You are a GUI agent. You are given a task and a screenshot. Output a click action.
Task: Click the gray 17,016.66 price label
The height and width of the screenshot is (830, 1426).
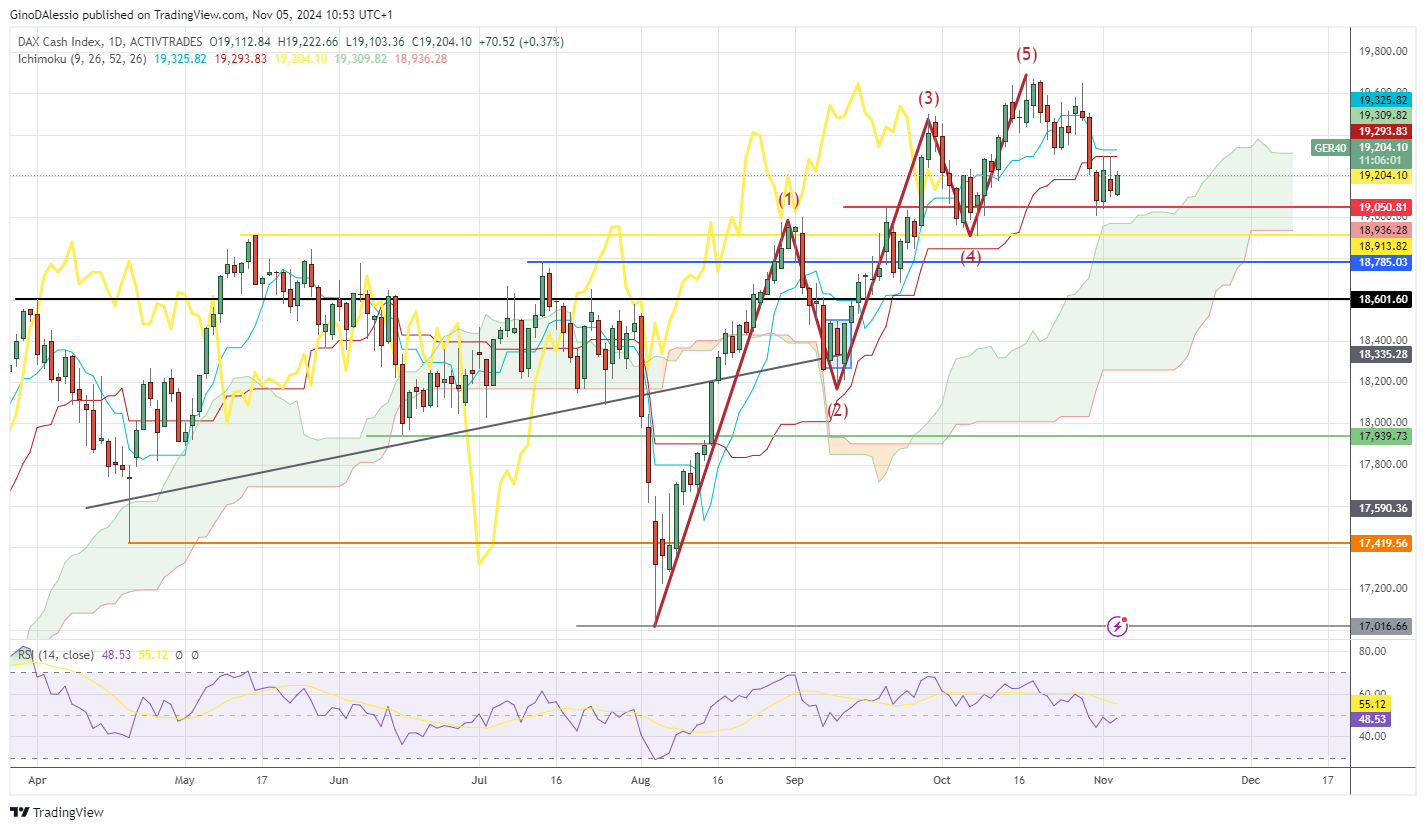1382,626
